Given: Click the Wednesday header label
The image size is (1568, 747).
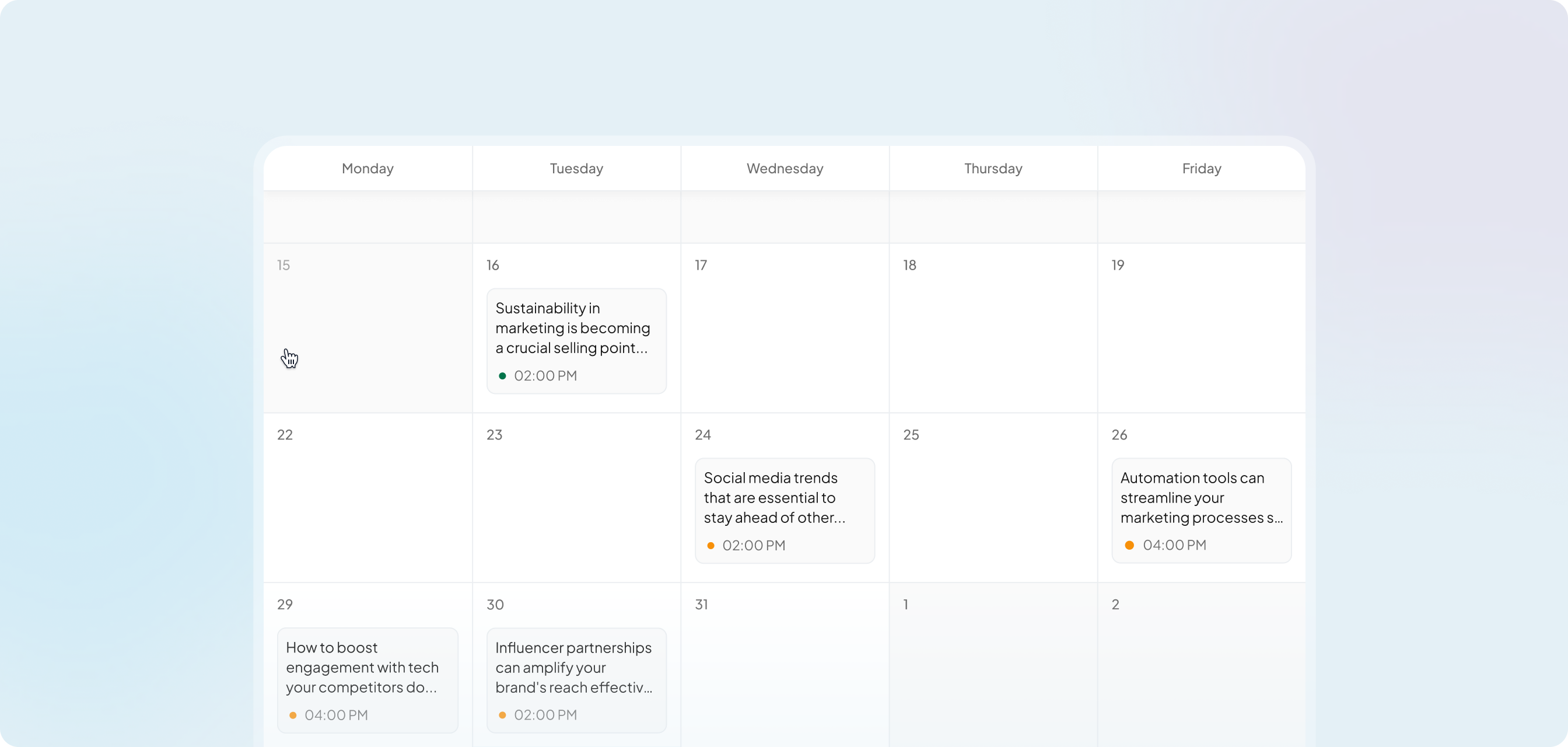Looking at the screenshot, I should coord(784,168).
